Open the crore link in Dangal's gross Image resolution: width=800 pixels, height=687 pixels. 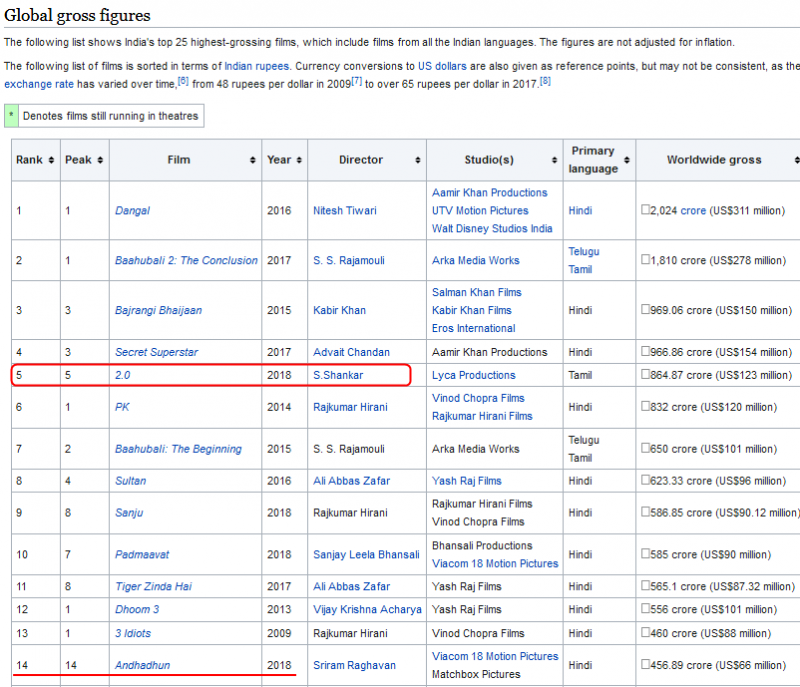point(693,211)
